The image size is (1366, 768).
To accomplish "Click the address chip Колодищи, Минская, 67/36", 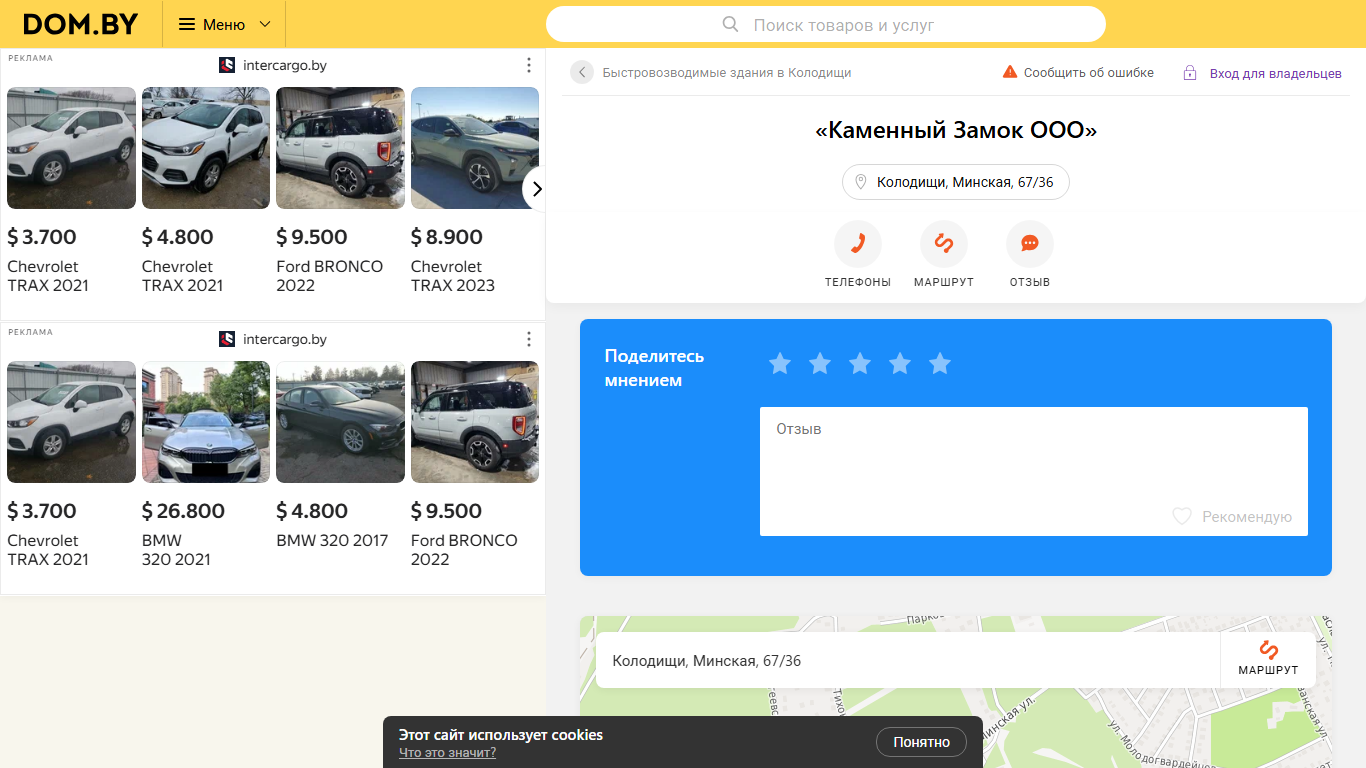I will [x=956, y=182].
